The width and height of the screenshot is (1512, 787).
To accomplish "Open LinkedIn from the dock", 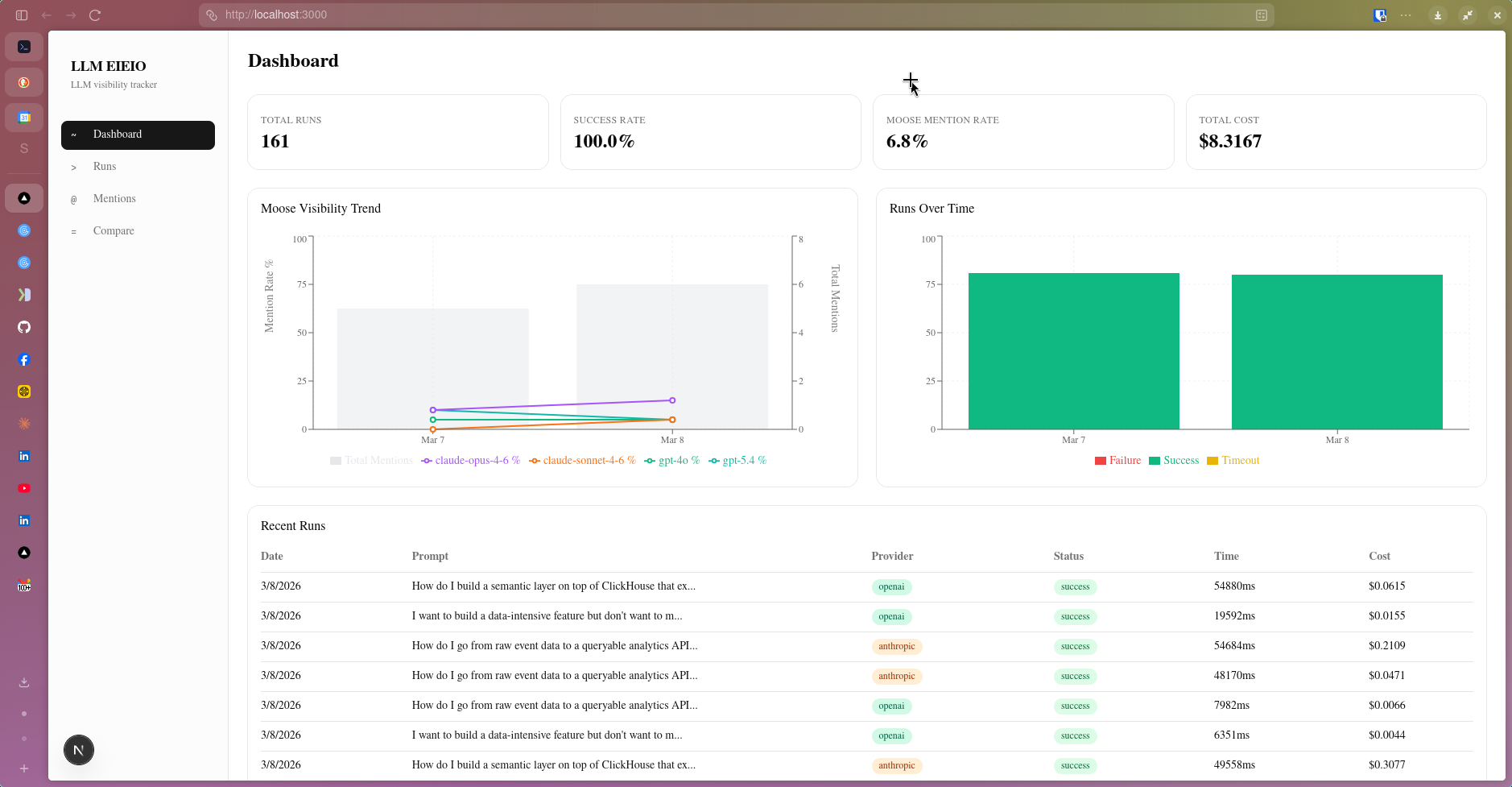I will (24, 456).
